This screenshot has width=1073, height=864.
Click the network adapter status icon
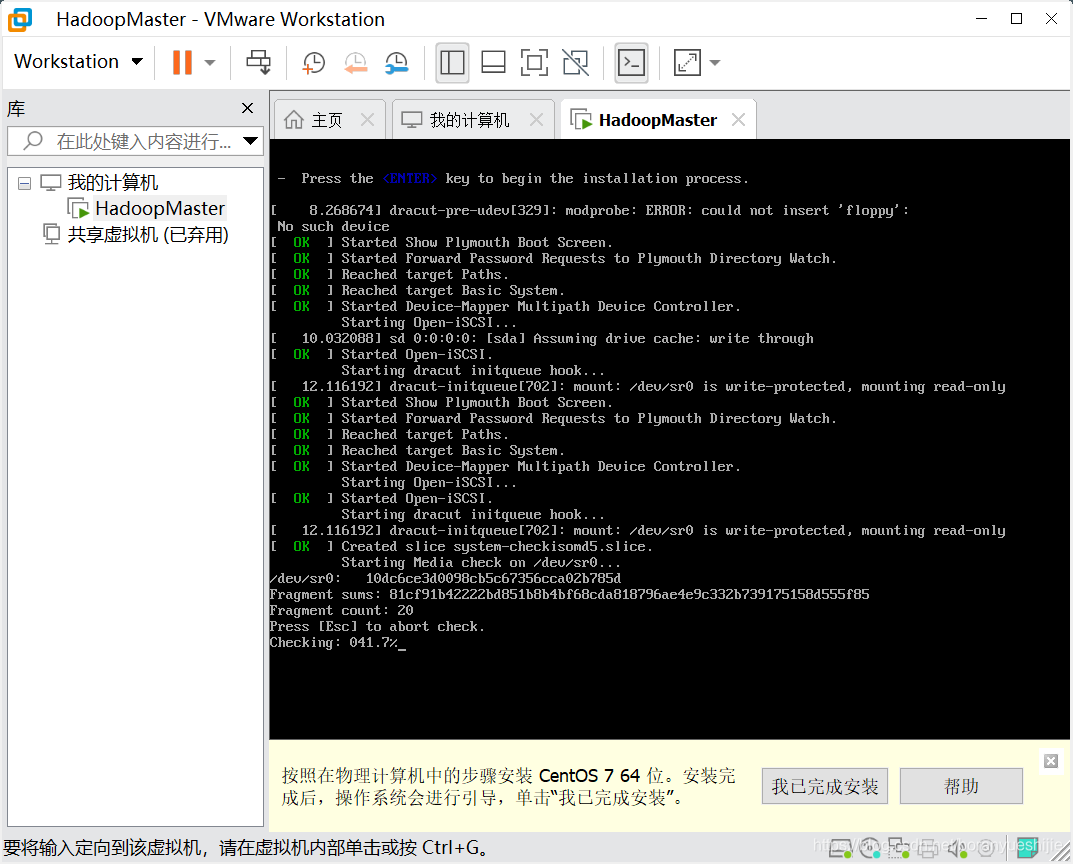click(x=898, y=848)
